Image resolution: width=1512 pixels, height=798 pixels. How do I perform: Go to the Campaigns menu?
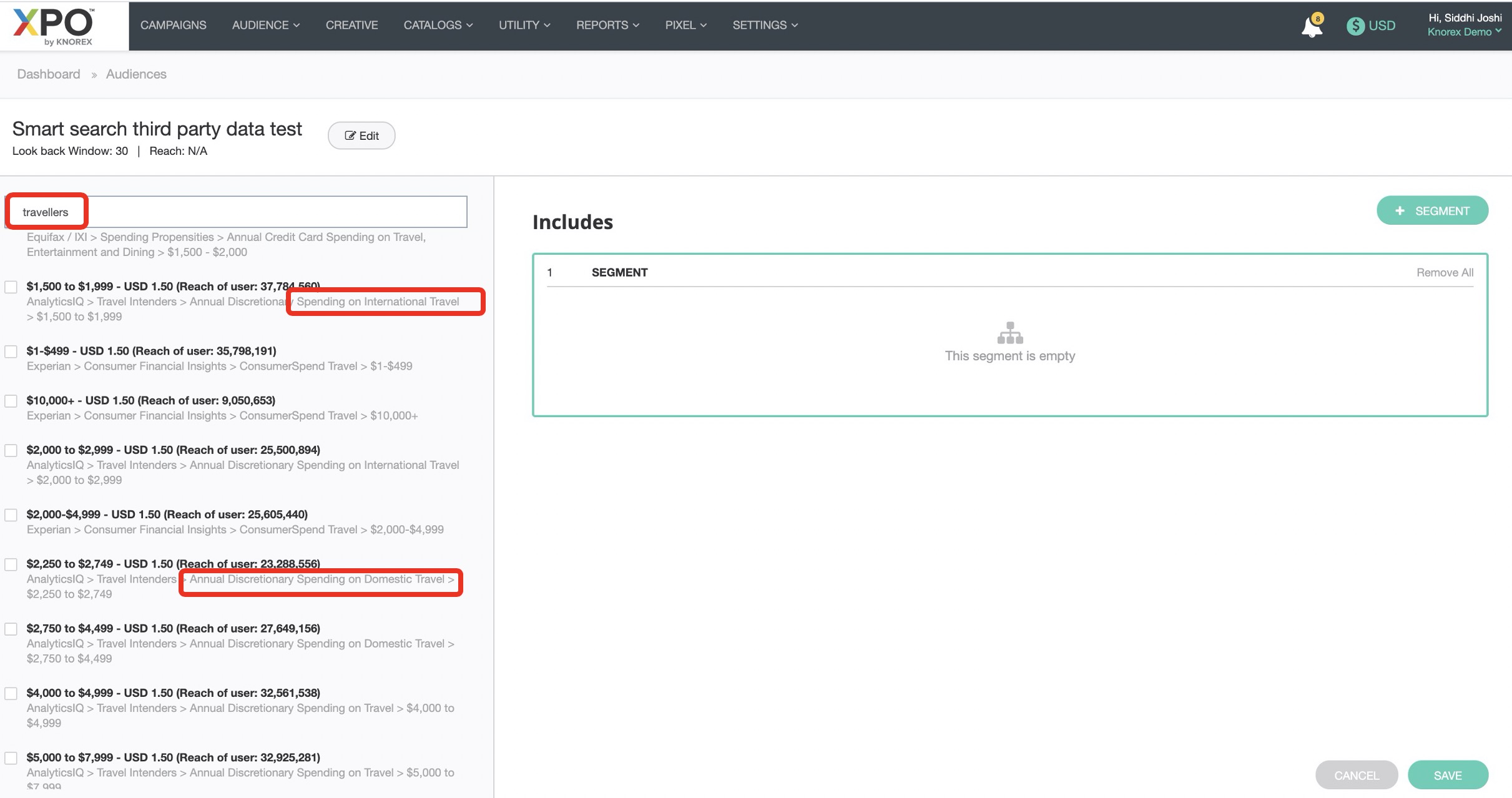[173, 25]
